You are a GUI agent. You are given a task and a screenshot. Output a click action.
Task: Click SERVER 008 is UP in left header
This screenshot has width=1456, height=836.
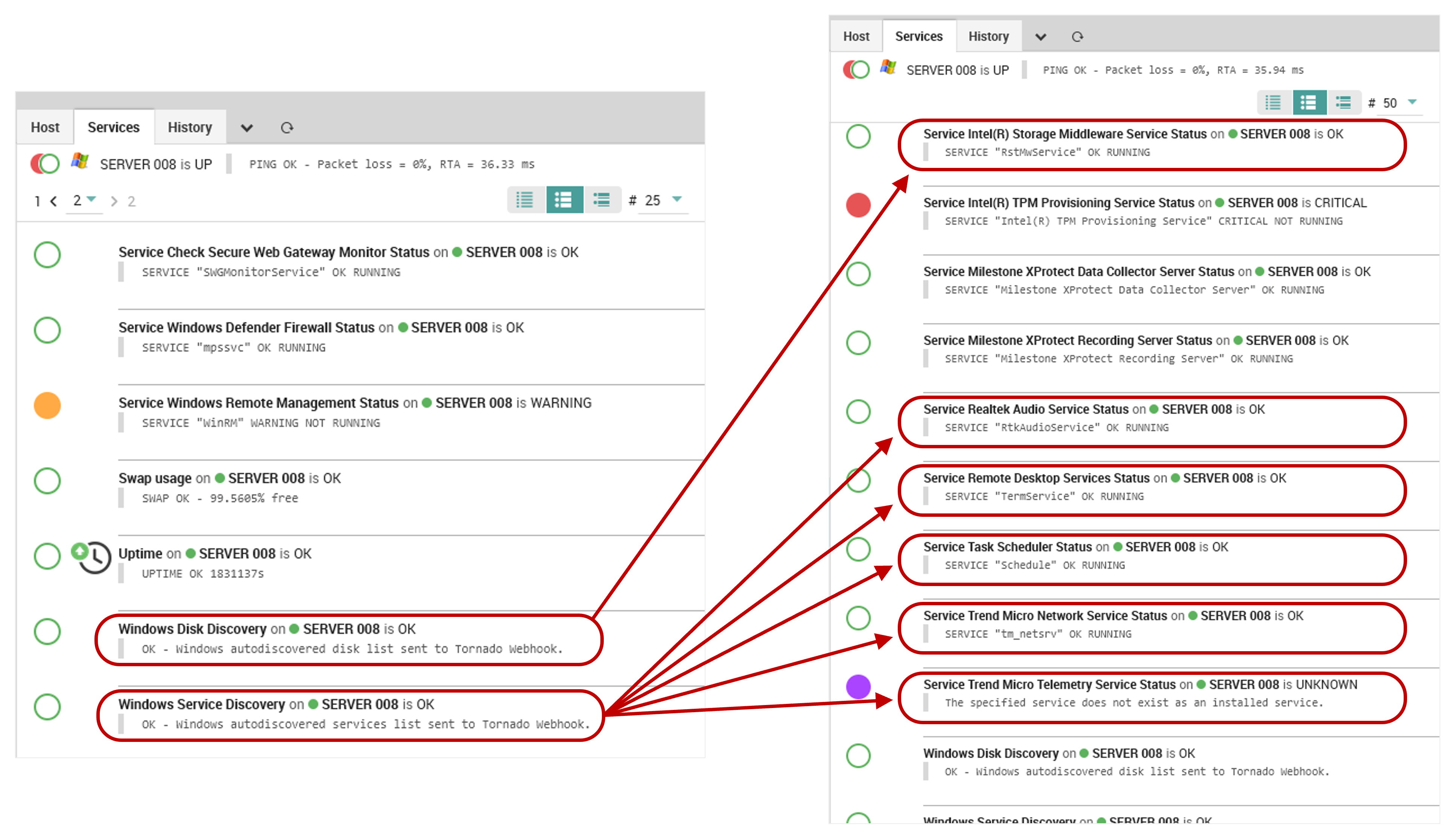click(x=156, y=164)
